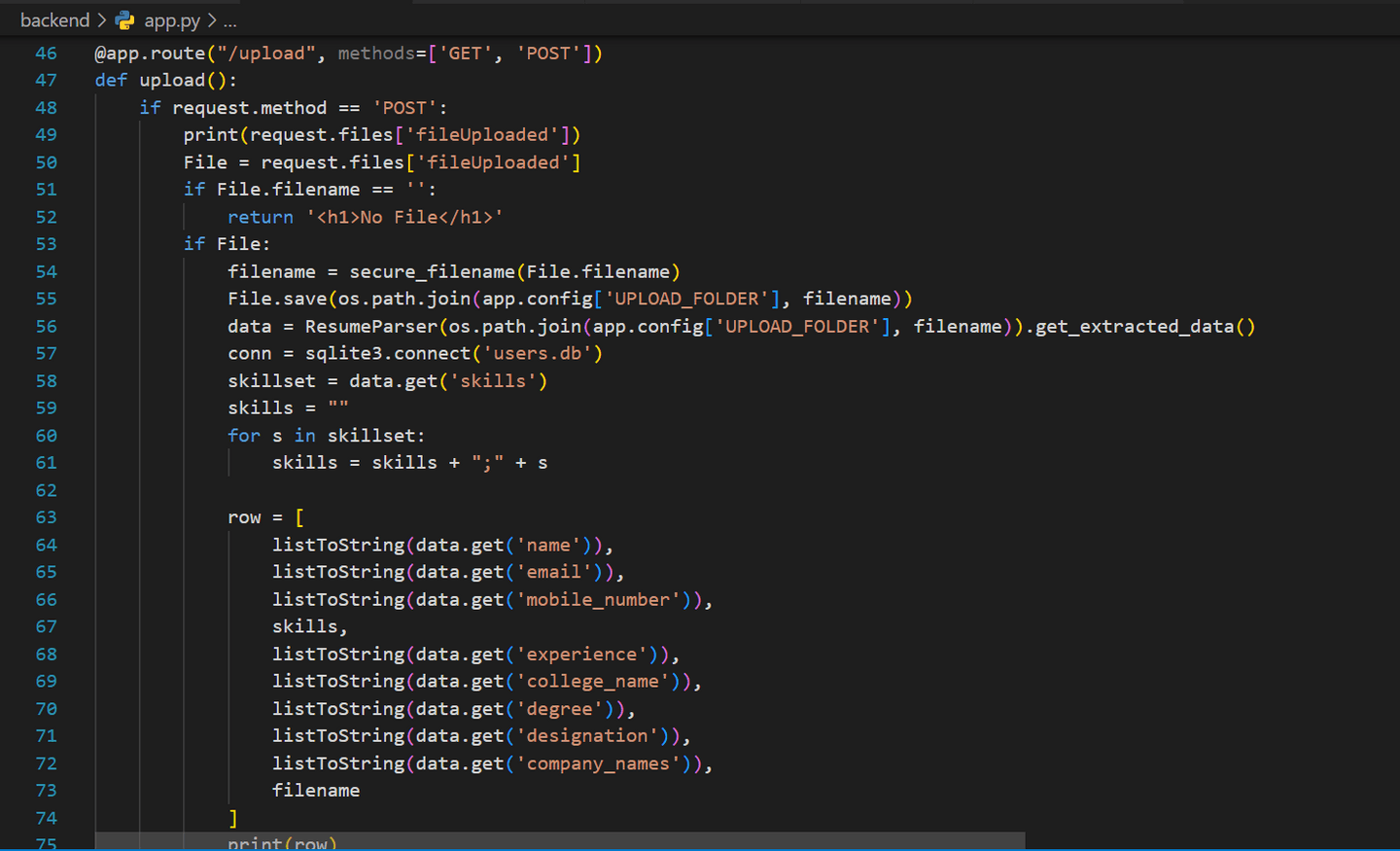The width and height of the screenshot is (1400, 851).
Task: Open the 'app.py' breadcrumb item
Action: point(172,19)
